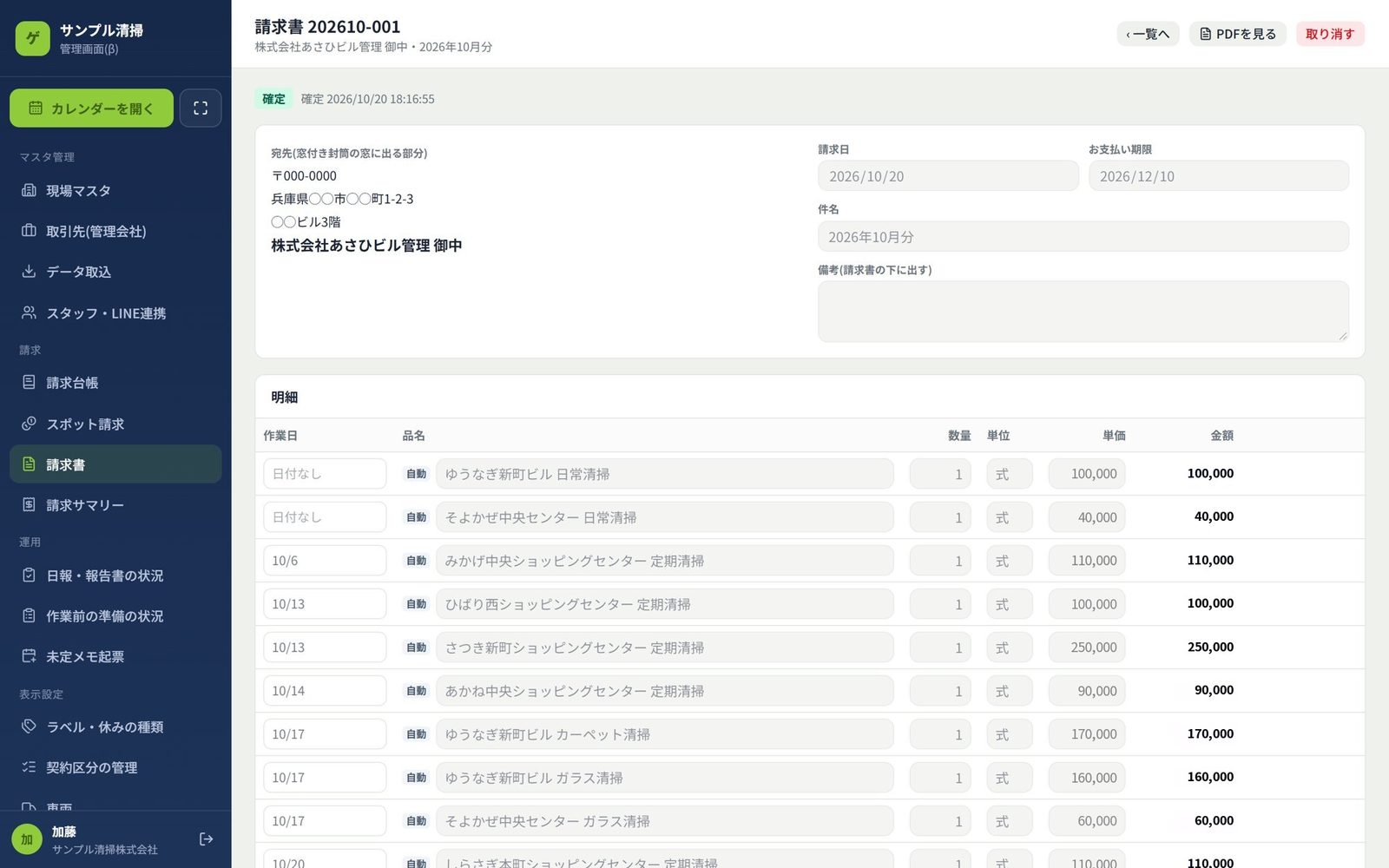The image size is (1389, 868).
Task: View the invoice with PDFを見る
Action: coord(1238,34)
